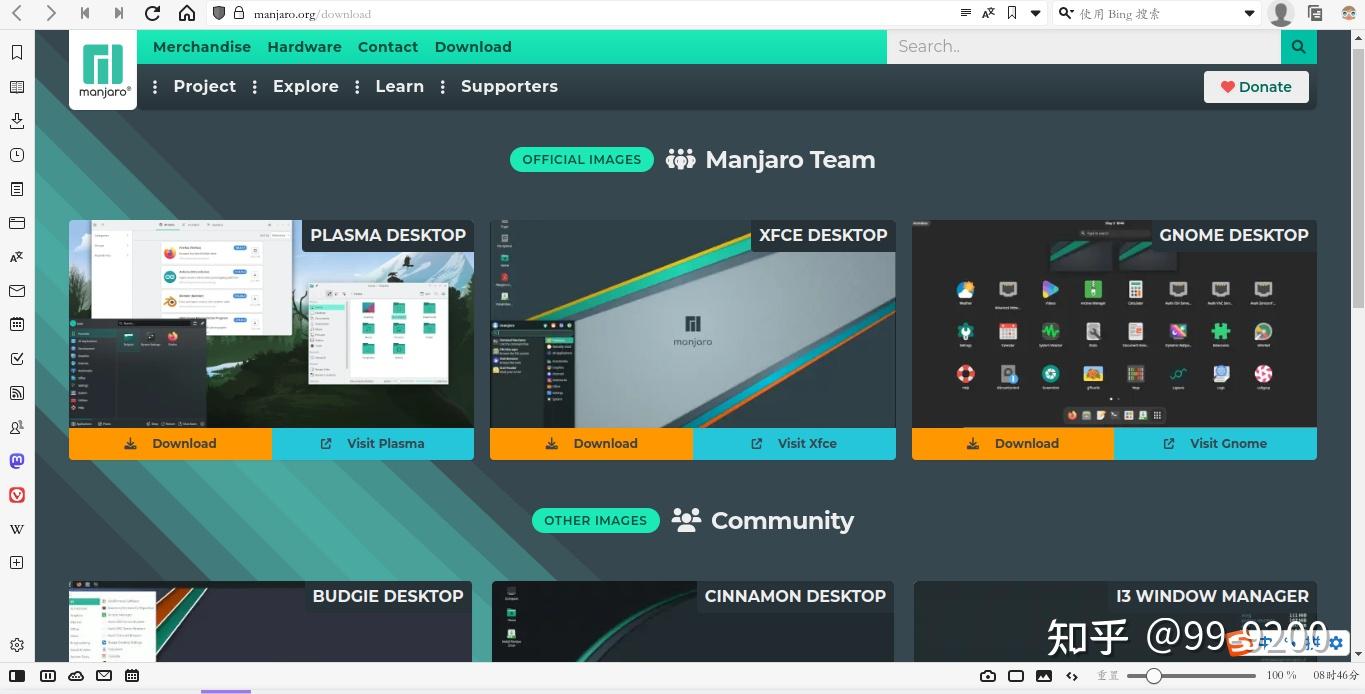The width and height of the screenshot is (1365, 694).
Task: Bookmark this page from address bar
Action: coord(1012,13)
